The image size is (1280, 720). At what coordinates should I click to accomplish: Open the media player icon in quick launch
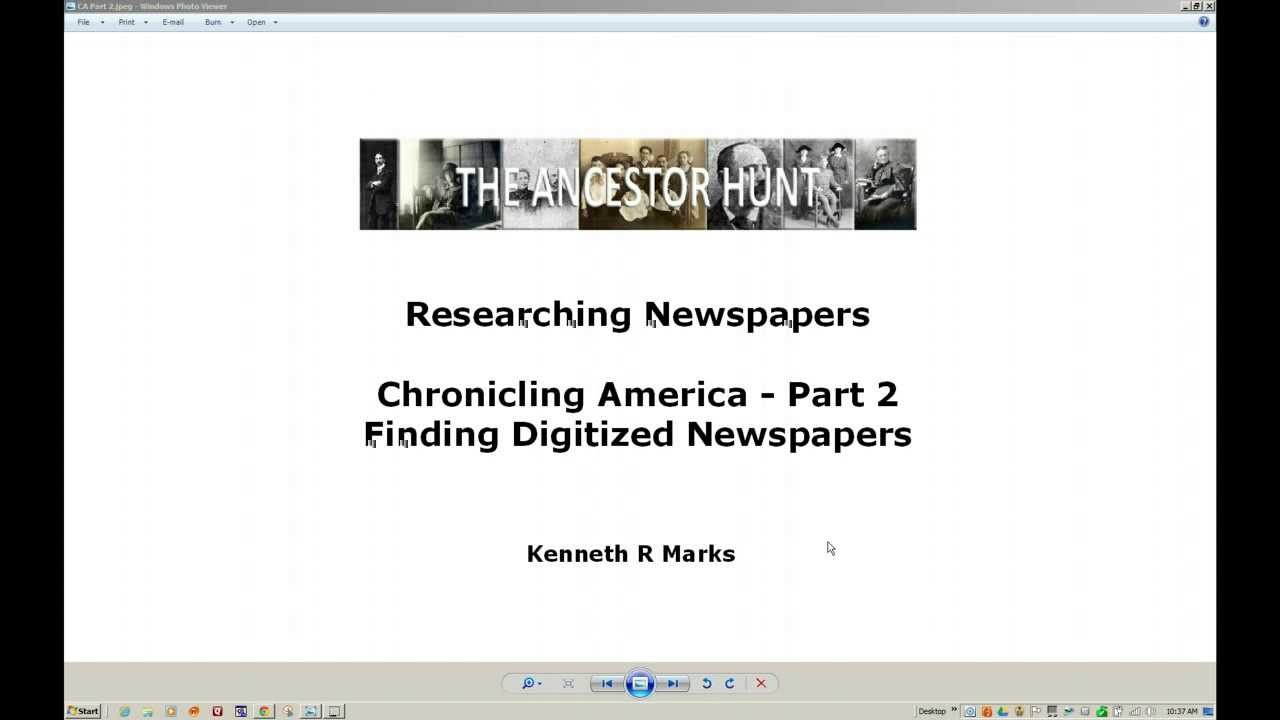tap(171, 711)
